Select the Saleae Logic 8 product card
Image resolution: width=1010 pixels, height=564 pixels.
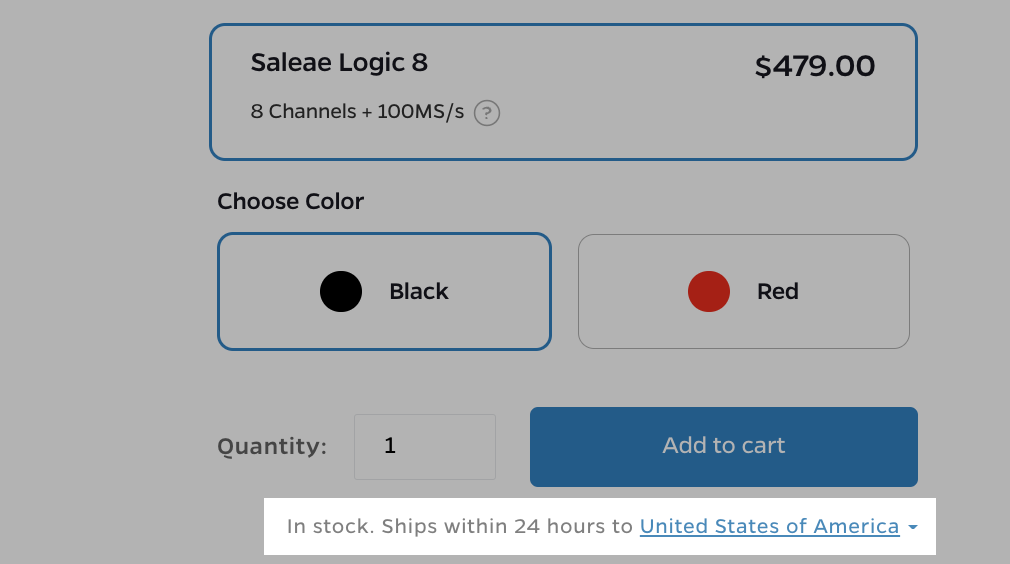(563, 92)
